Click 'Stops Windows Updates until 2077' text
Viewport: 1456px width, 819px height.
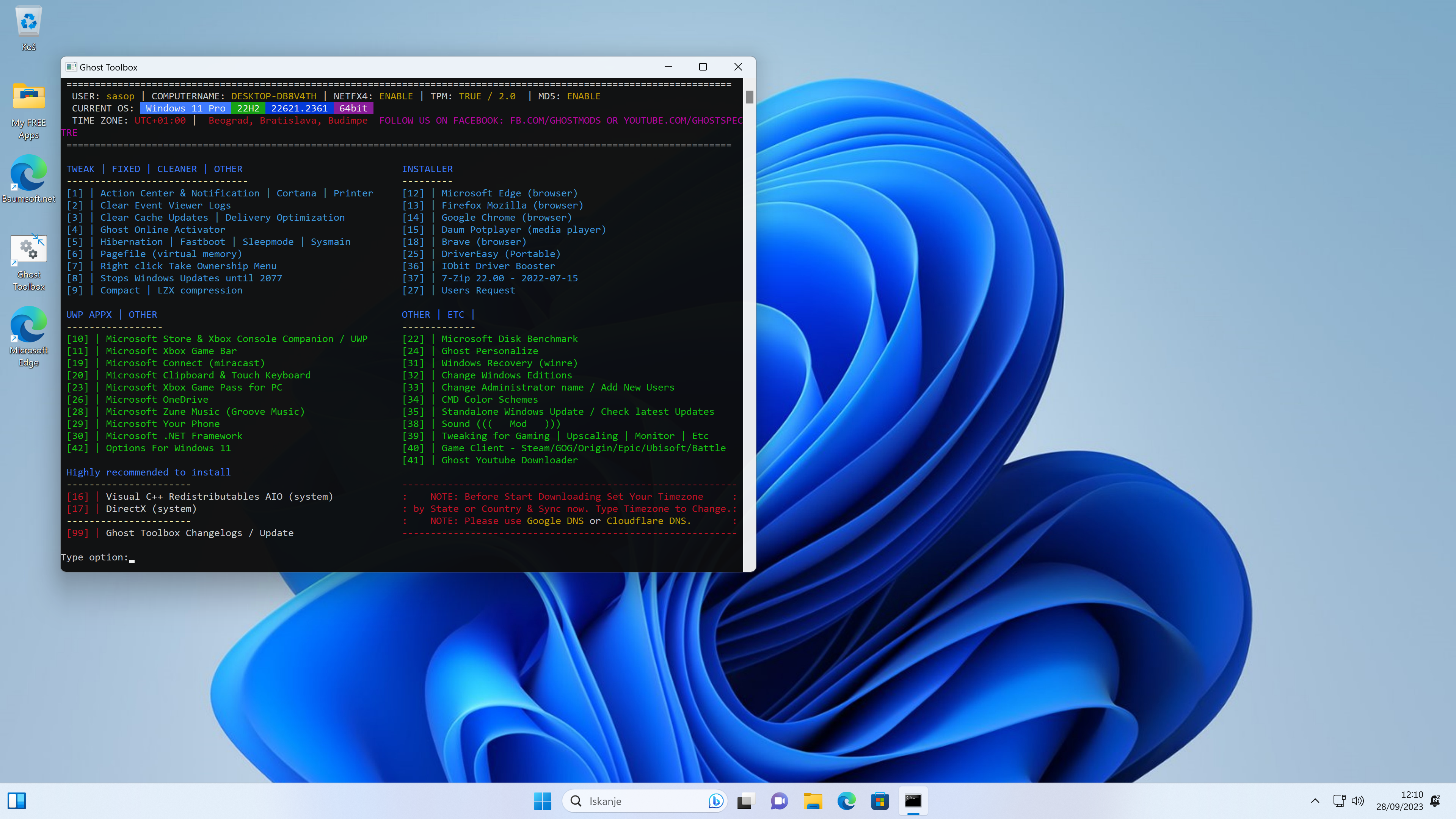pyautogui.click(x=191, y=278)
